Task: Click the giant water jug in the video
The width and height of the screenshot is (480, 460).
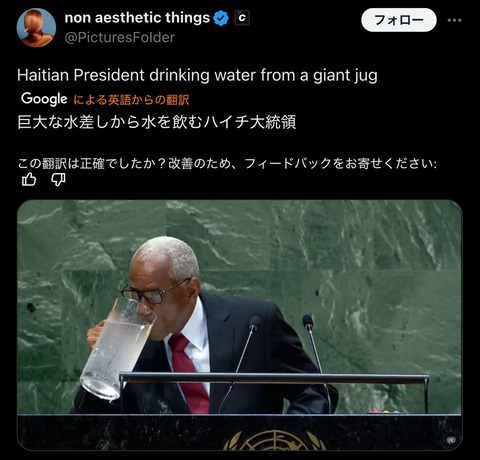Action: 116,348
